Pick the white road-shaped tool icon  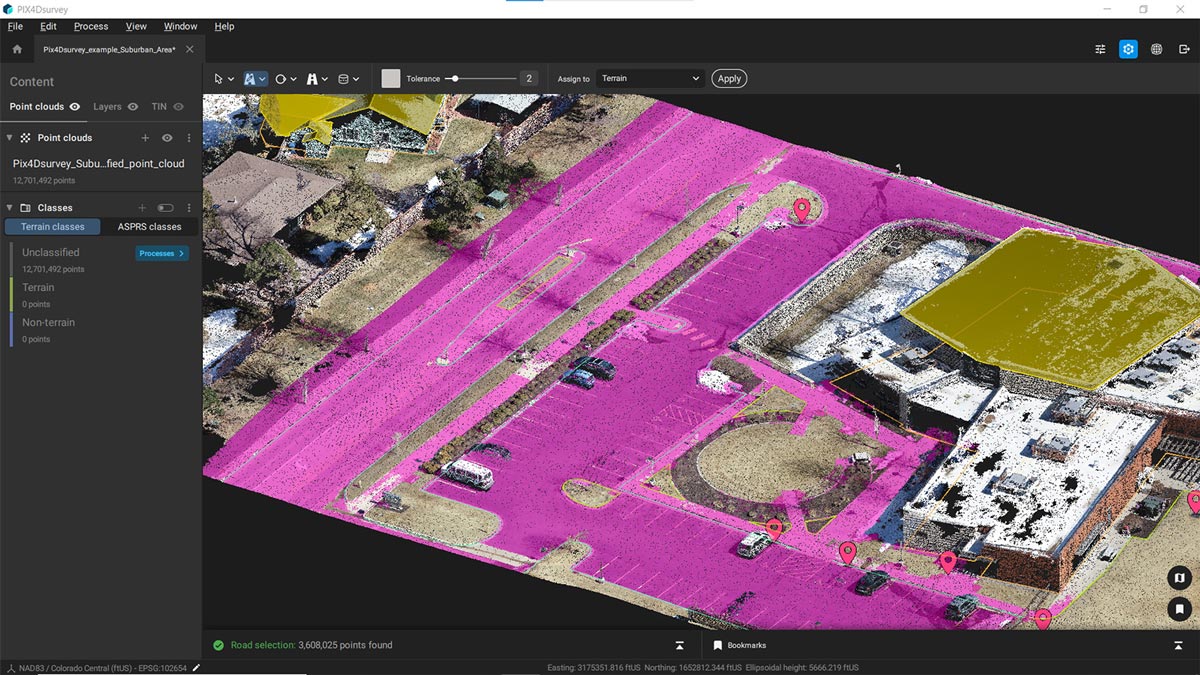pyautogui.click(x=312, y=78)
